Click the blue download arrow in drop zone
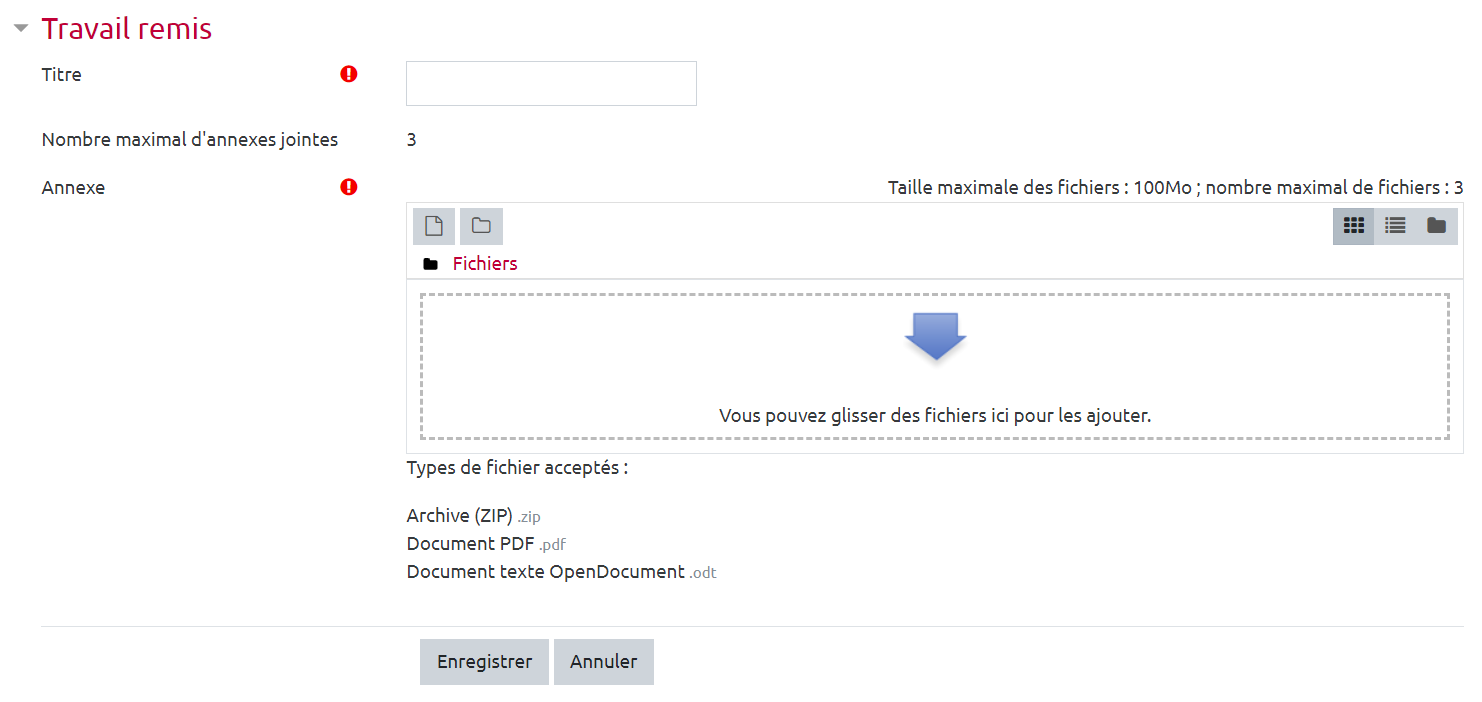 [935, 336]
